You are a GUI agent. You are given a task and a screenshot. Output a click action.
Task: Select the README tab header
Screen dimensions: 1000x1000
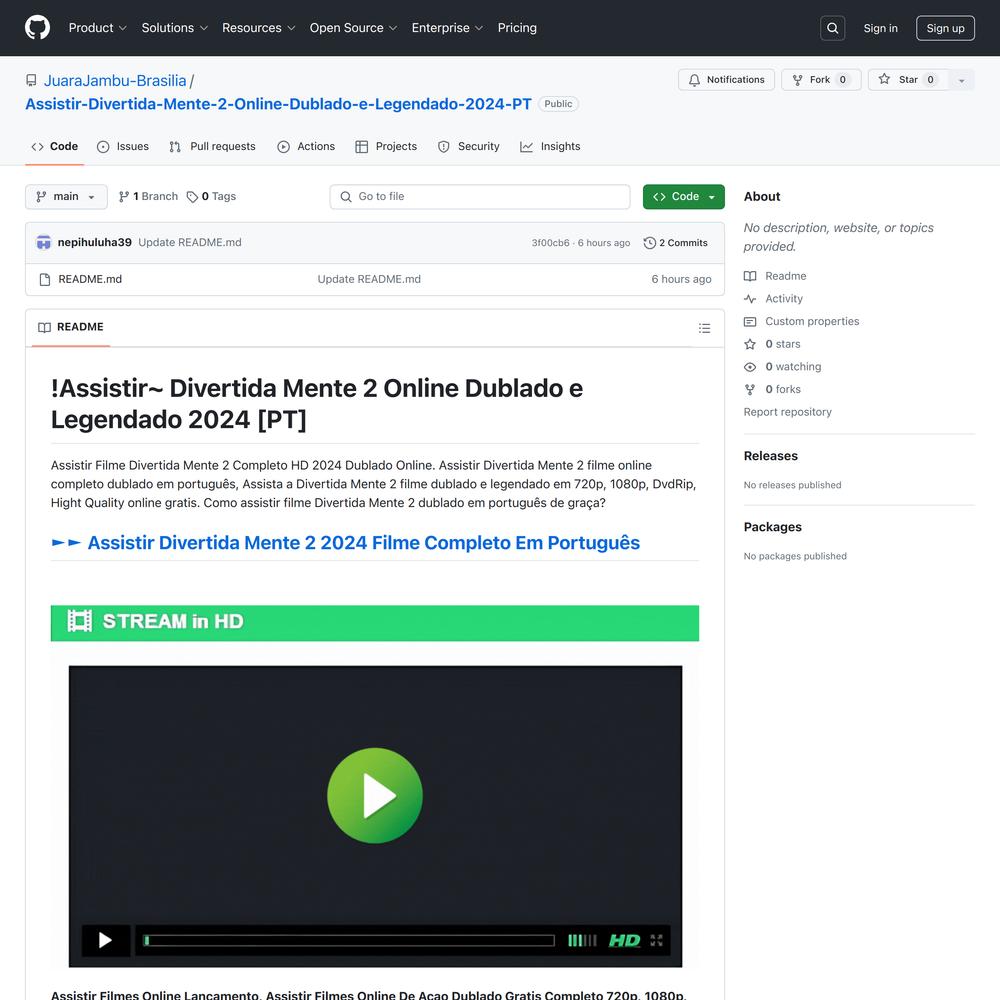click(71, 327)
